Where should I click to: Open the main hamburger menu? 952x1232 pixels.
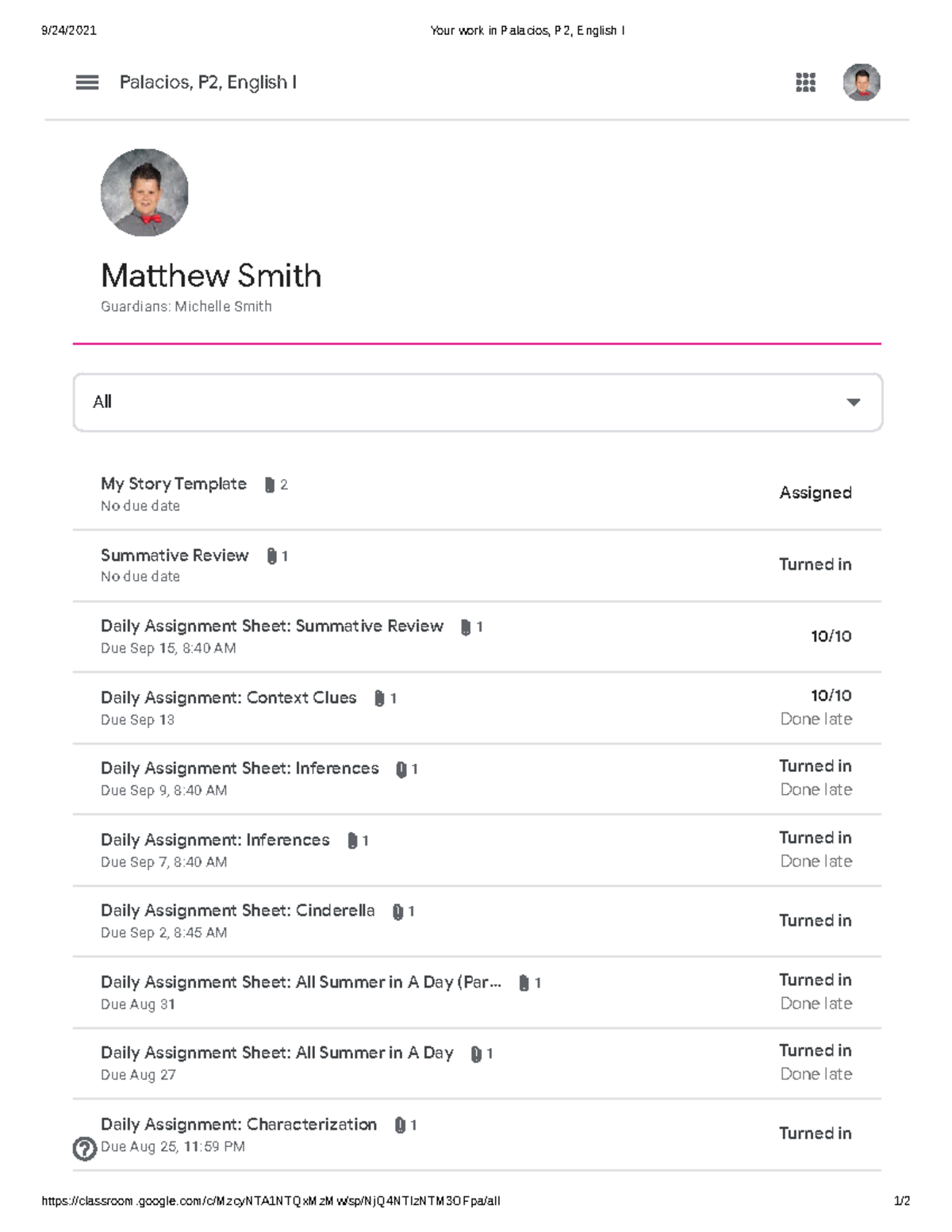pyautogui.click(x=87, y=83)
